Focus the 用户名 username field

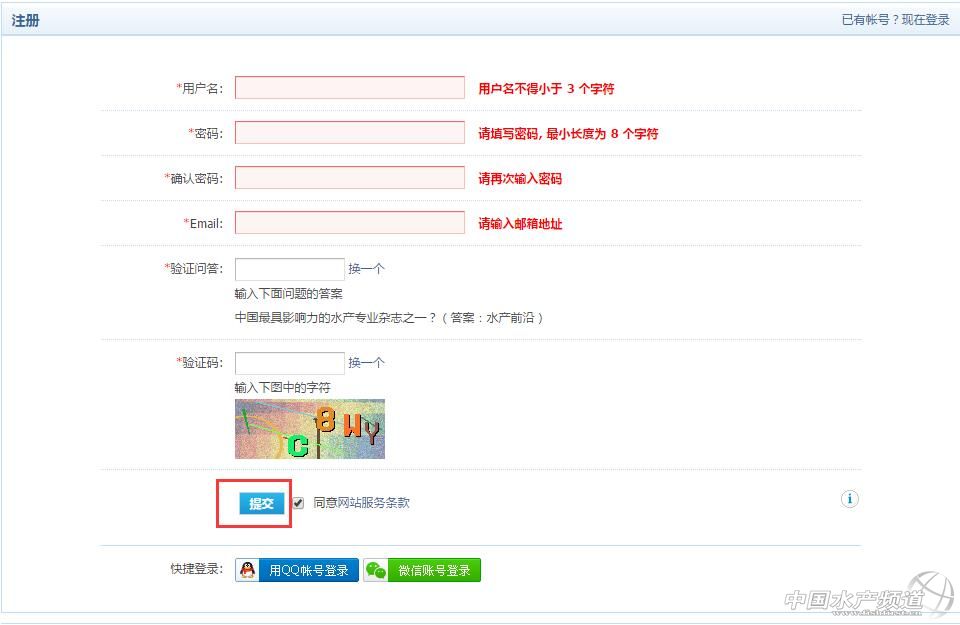click(x=350, y=88)
